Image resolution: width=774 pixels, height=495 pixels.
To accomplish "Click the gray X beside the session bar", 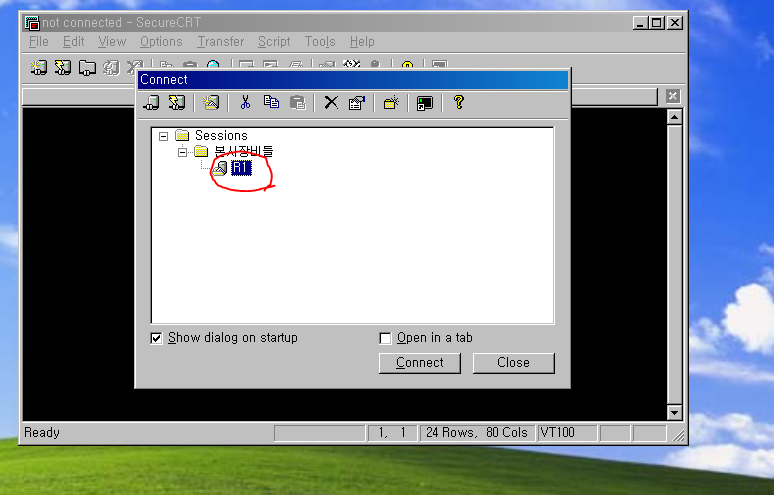I will (672, 96).
